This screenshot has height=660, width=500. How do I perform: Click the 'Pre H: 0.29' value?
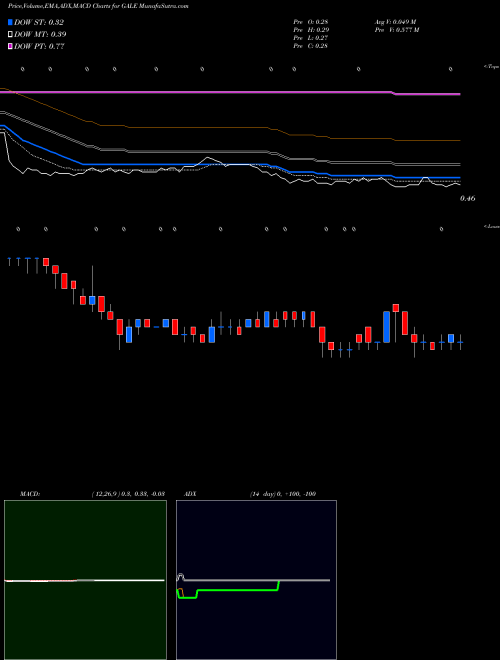pos(311,30)
